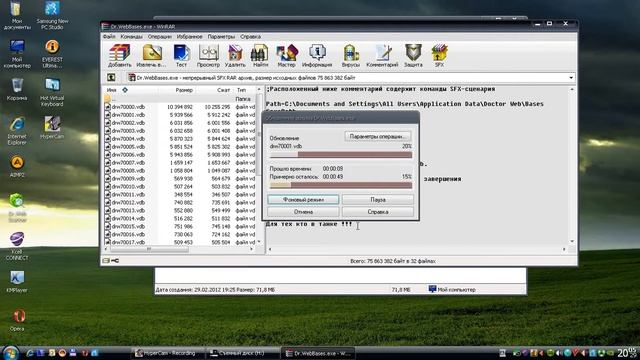This screenshot has height=360, width=640.
Task: Go up one folder level icon
Action: (111, 78)
